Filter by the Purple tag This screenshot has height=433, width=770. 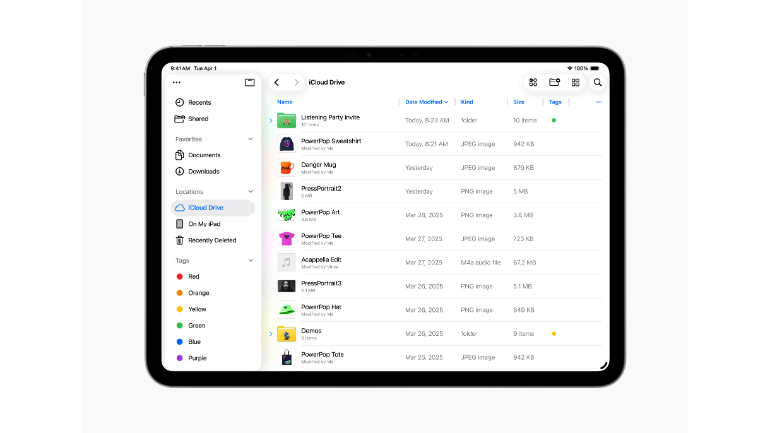197,358
